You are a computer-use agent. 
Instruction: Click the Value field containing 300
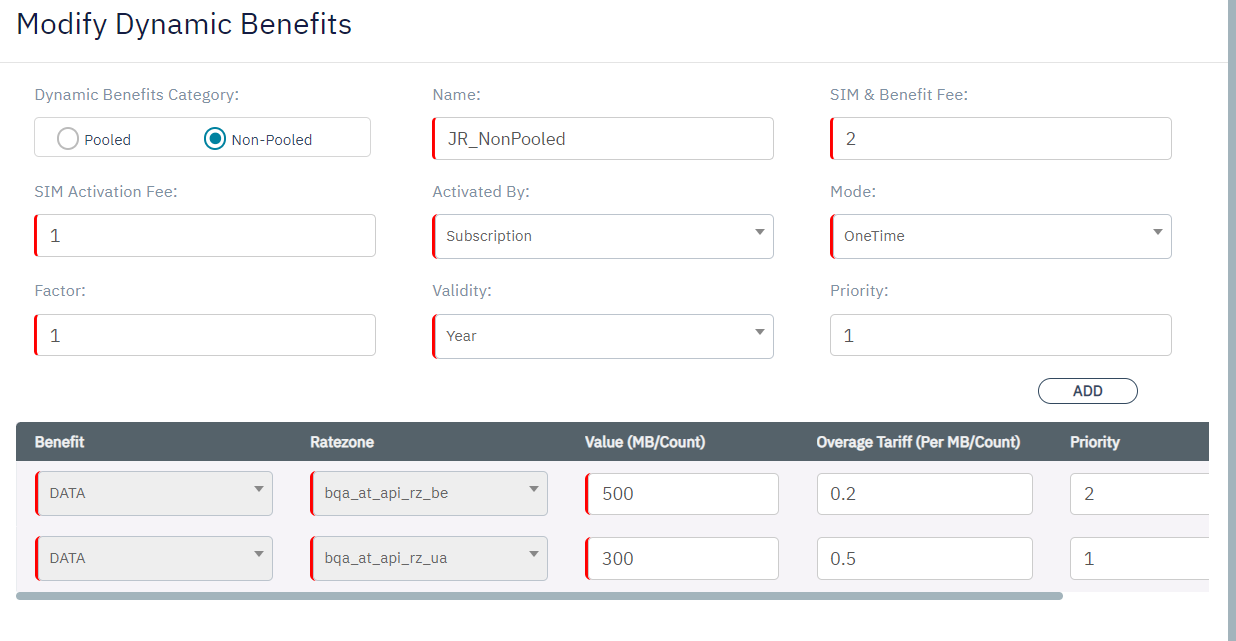pos(682,559)
